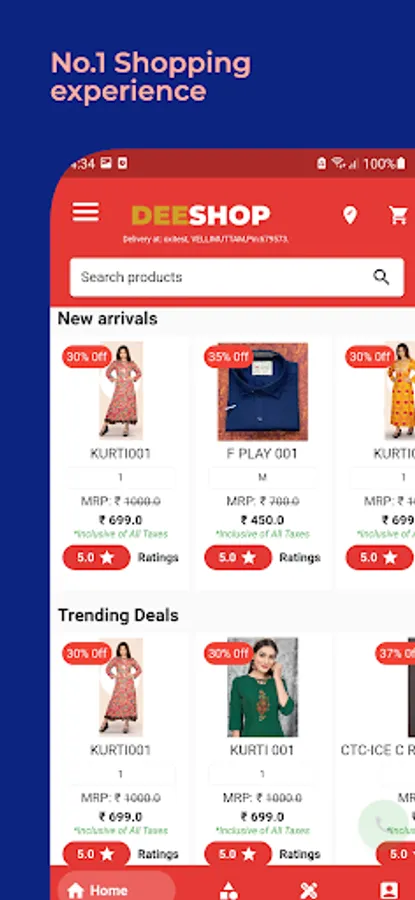Click the delivery address text under logo

tap(205, 239)
